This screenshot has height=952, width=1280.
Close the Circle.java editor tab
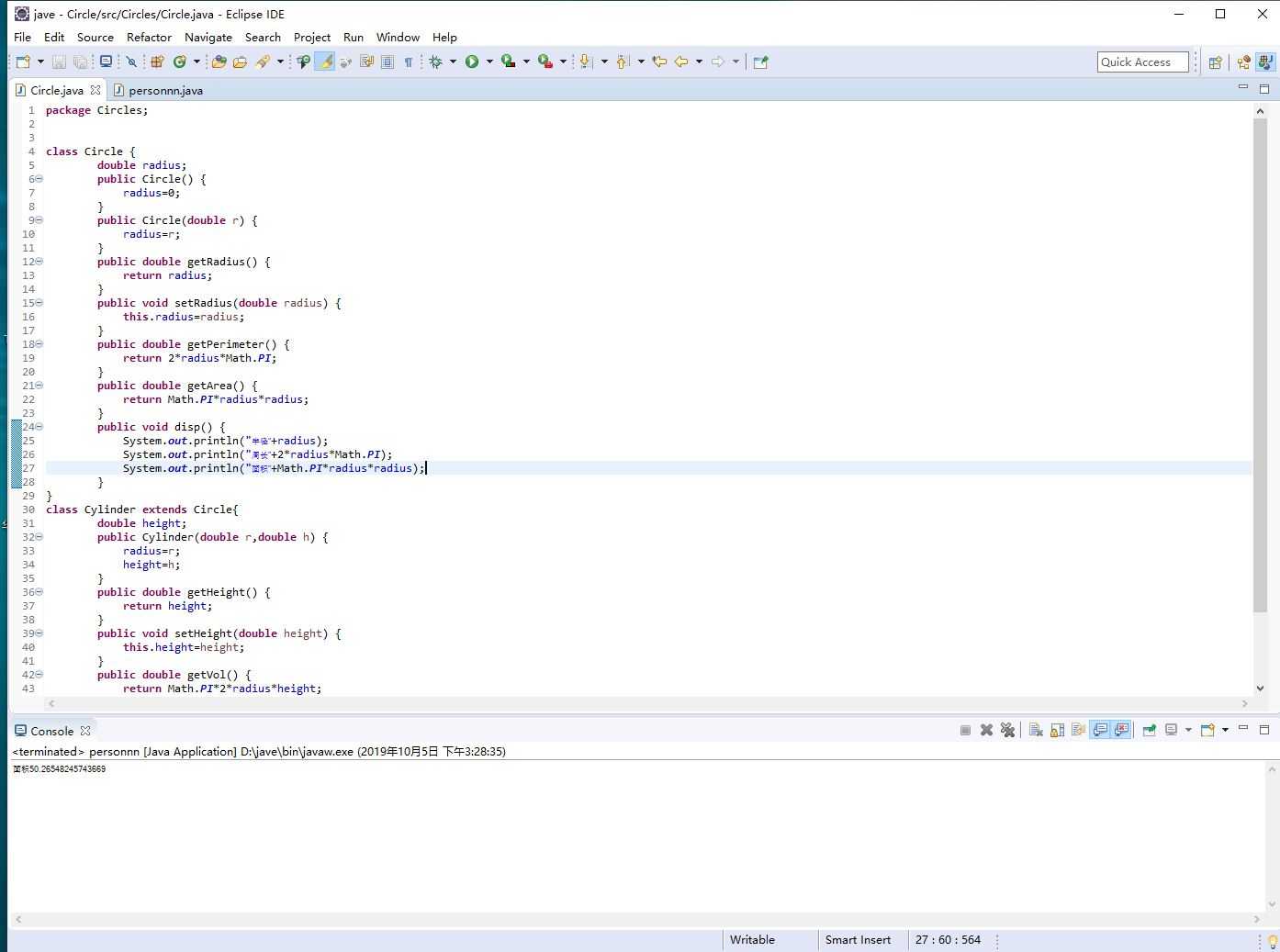click(95, 90)
